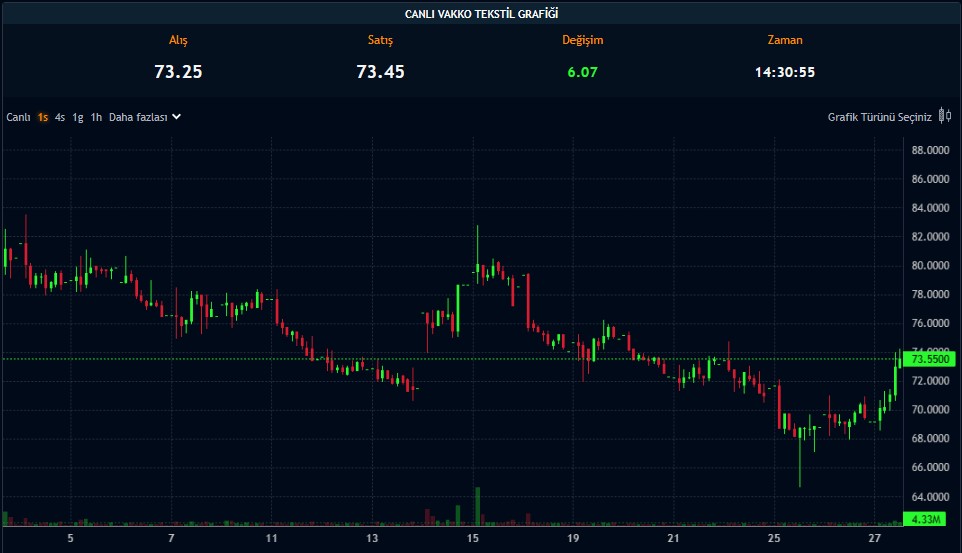
Task: Select the 1h weekly timeframe
Action: point(96,117)
